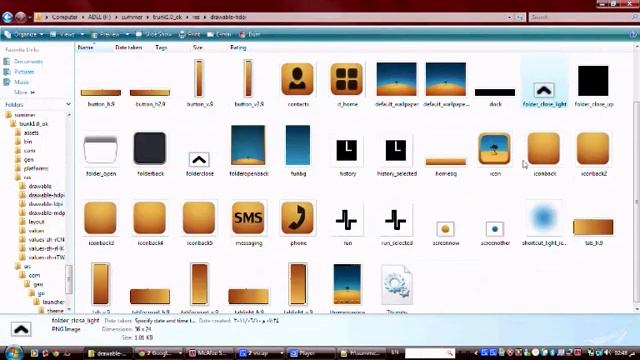640x360 pixels.
Task: Sort by the Size column header
Action: 198,47
